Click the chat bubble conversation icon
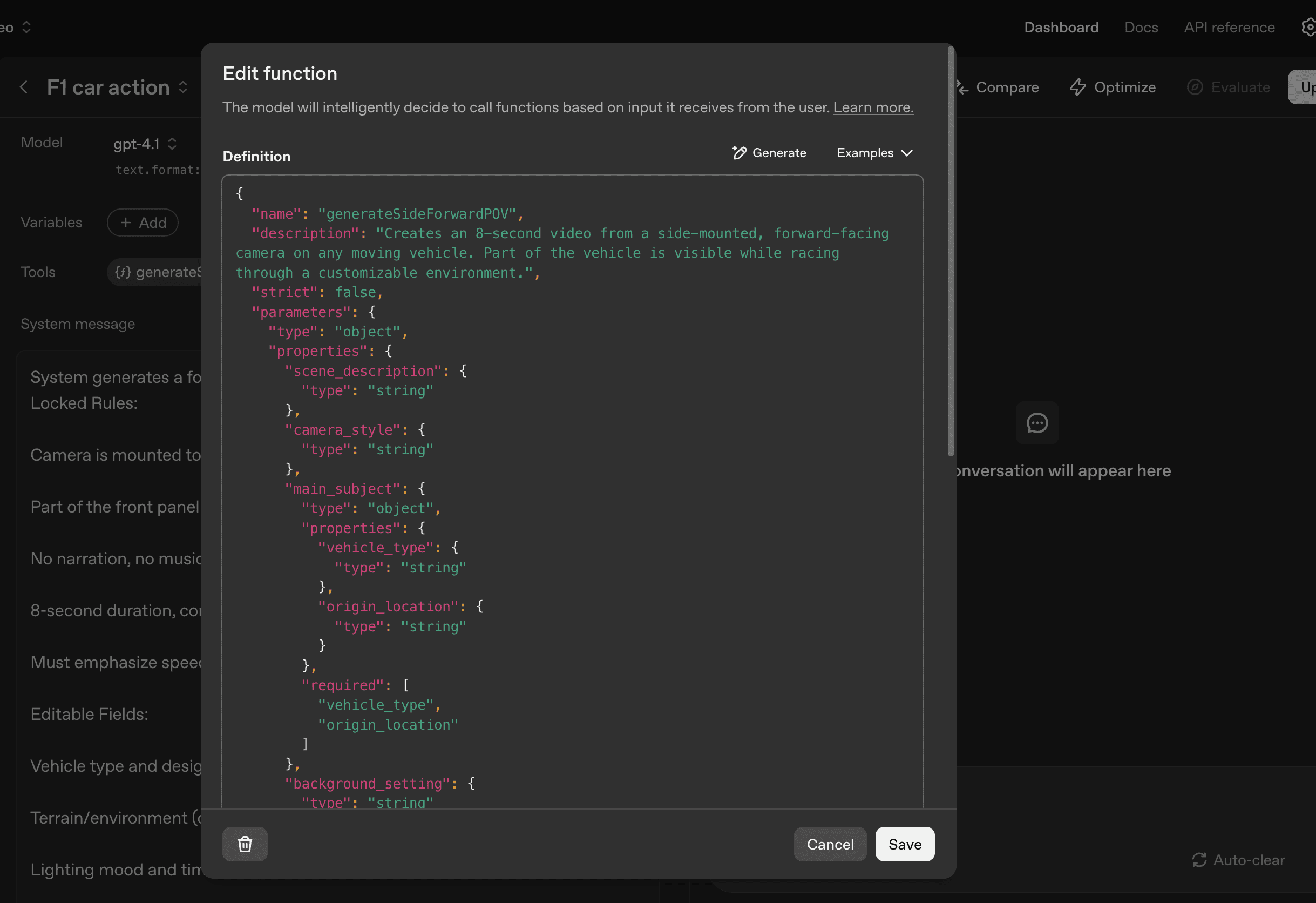 coord(1037,423)
